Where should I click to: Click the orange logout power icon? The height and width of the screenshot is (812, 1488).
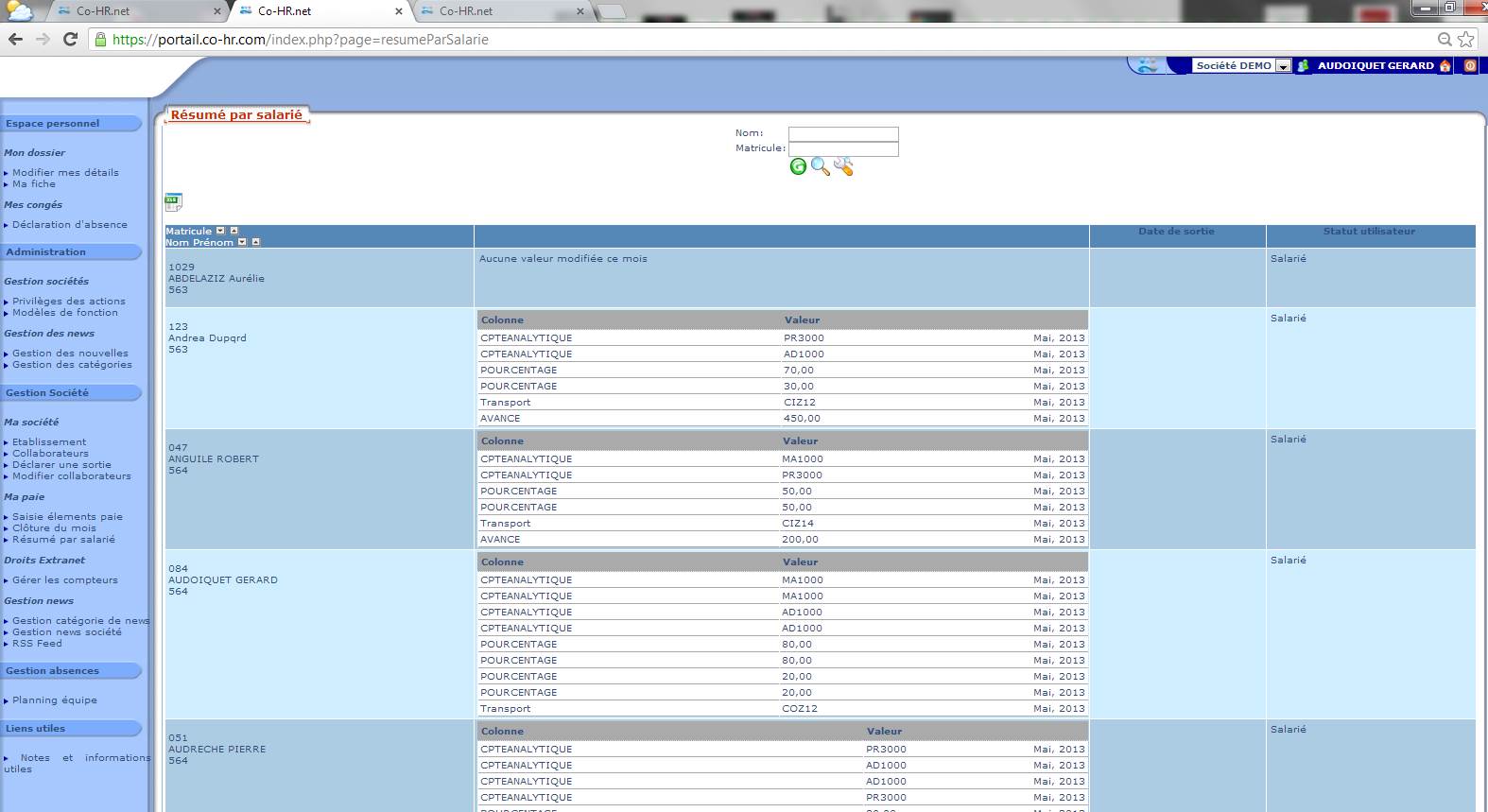pyautogui.click(x=1470, y=66)
